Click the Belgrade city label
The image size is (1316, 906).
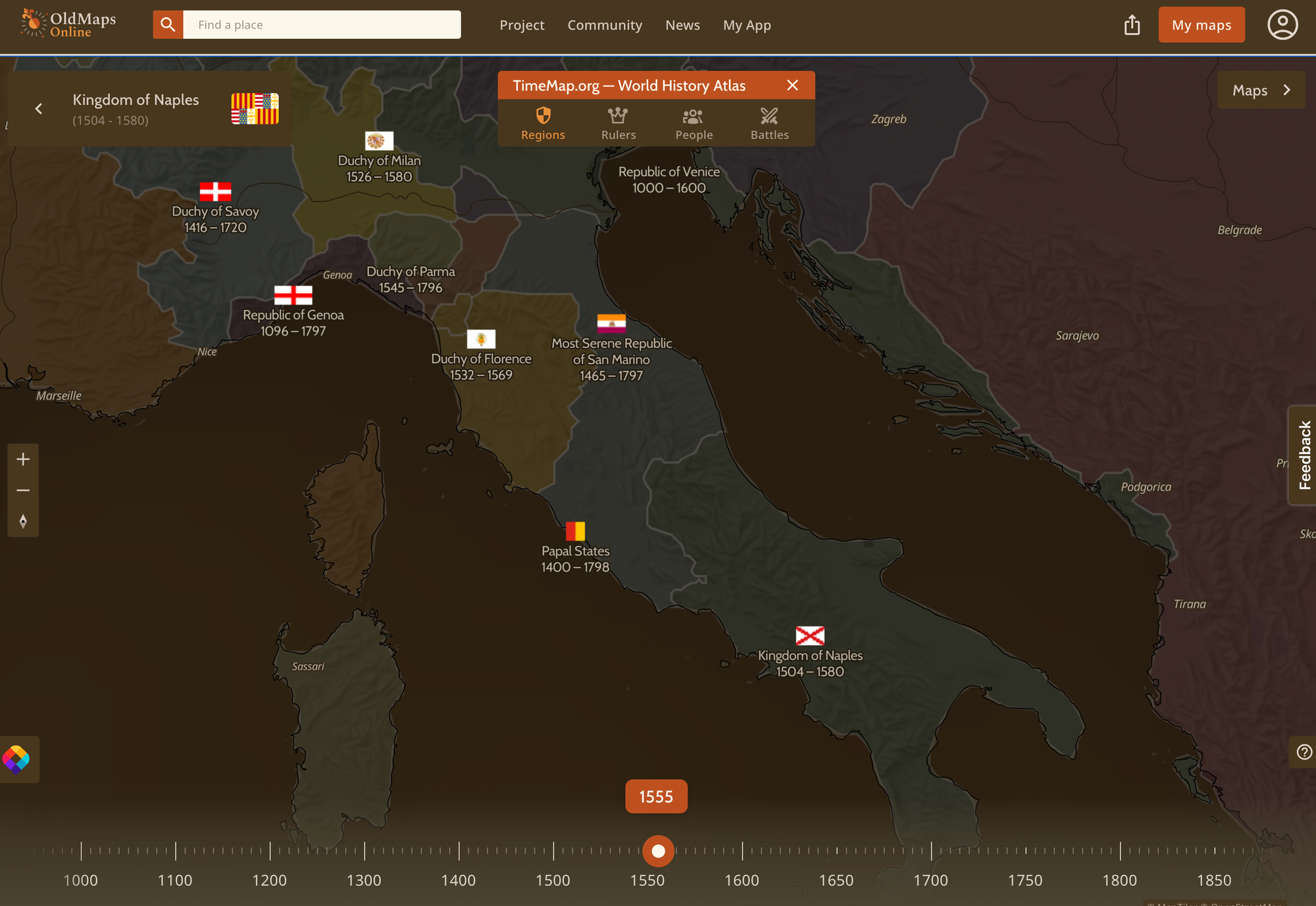(1240, 230)
